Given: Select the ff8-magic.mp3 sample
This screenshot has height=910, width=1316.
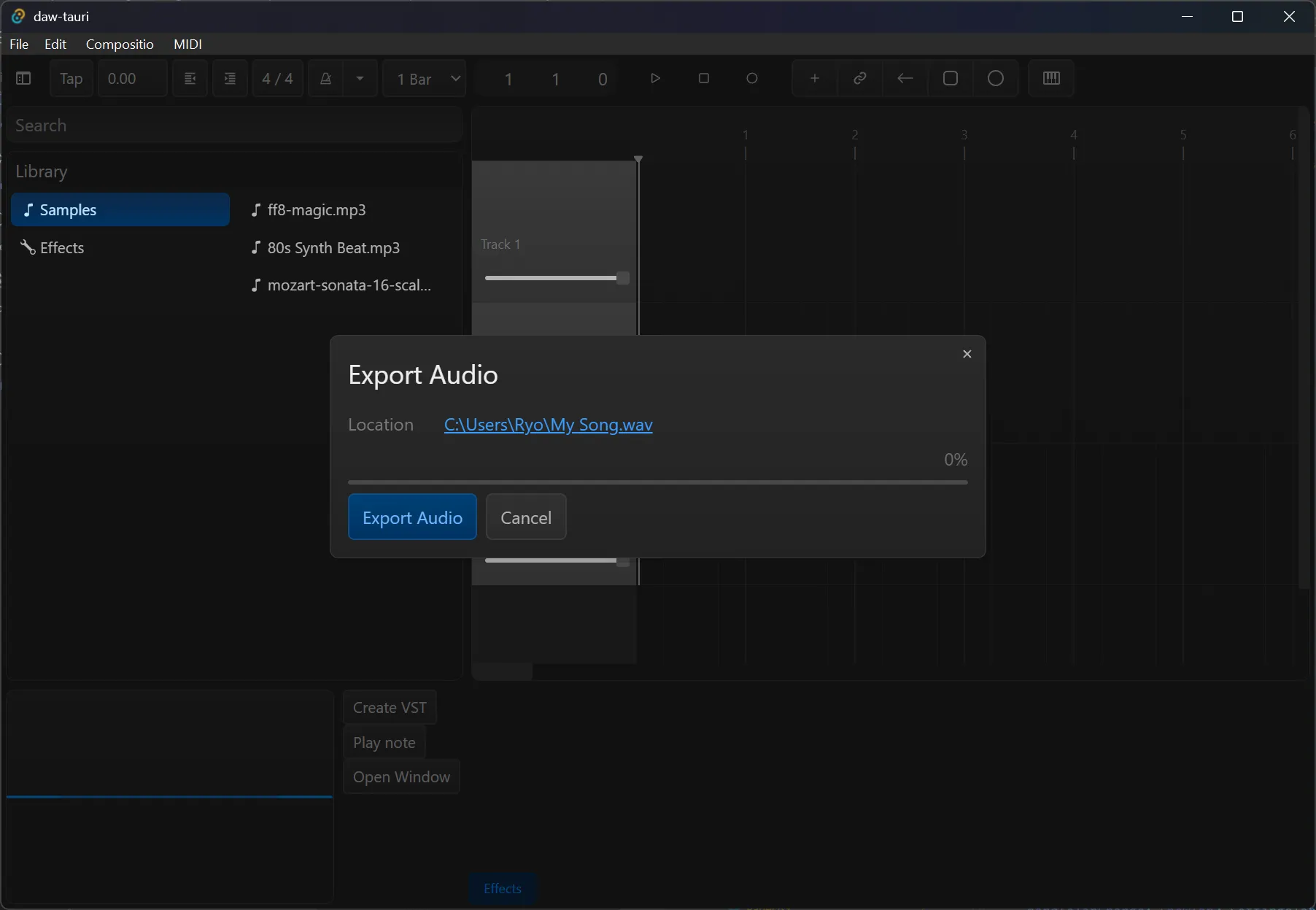Looking at the screenshot, I should [309, 210].
